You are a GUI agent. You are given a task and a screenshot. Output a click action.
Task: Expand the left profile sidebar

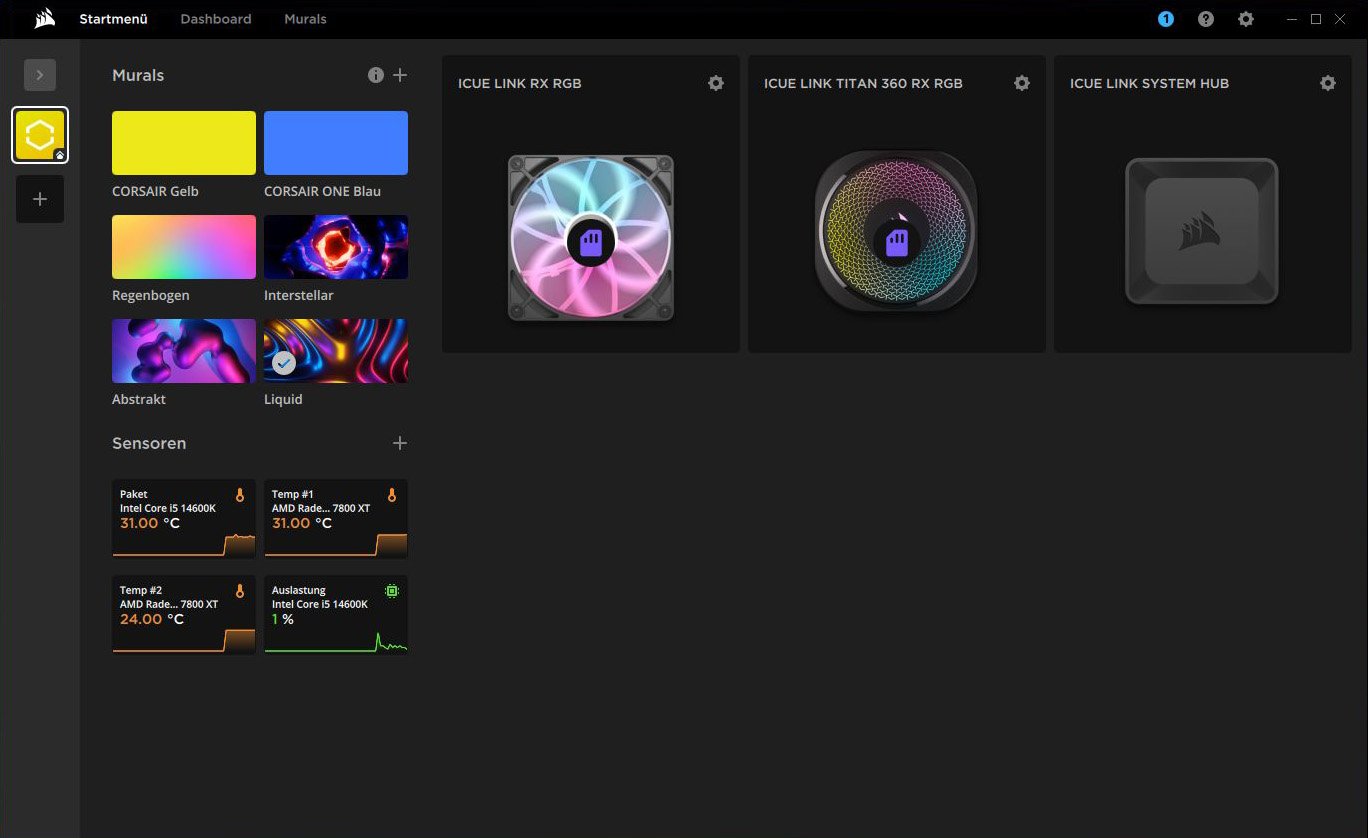click(40, 75)
